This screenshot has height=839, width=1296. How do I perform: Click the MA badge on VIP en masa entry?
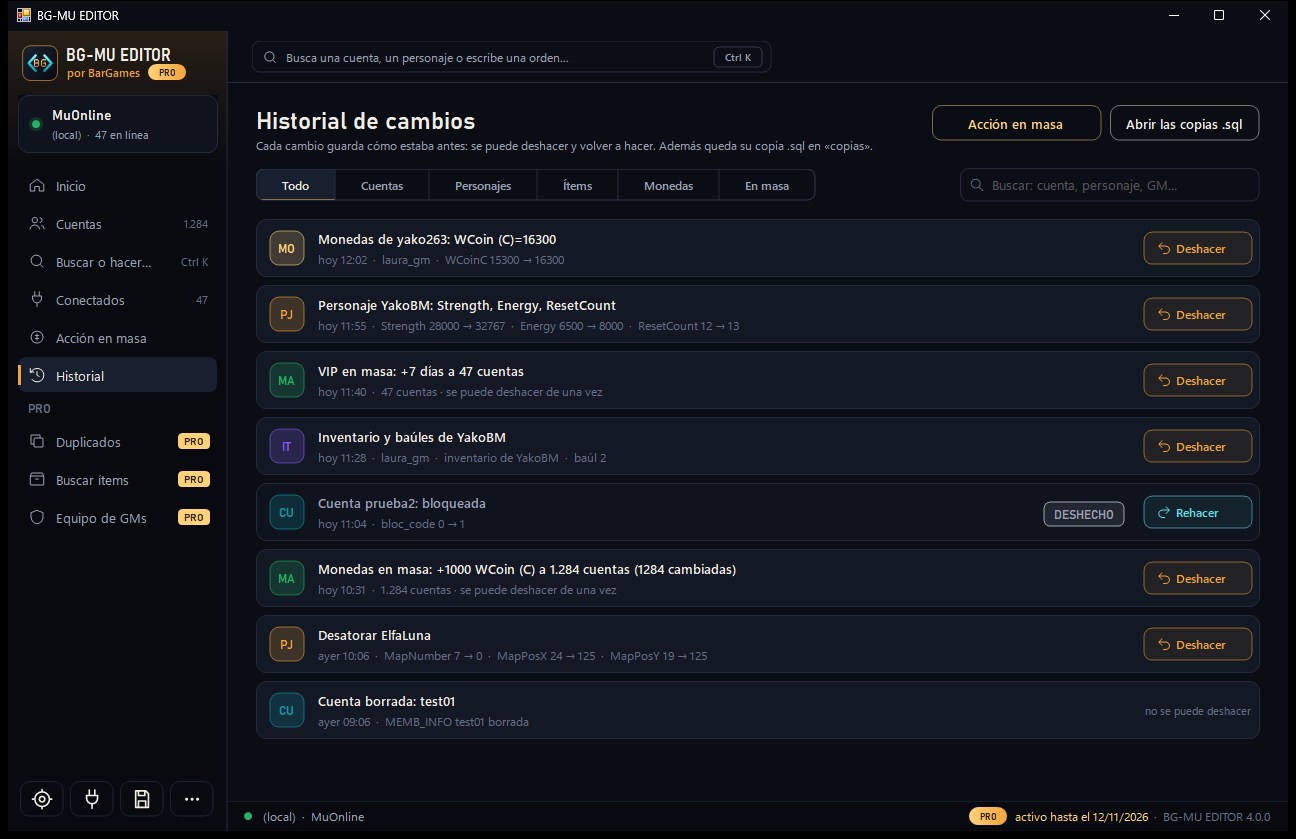[286, 381]
